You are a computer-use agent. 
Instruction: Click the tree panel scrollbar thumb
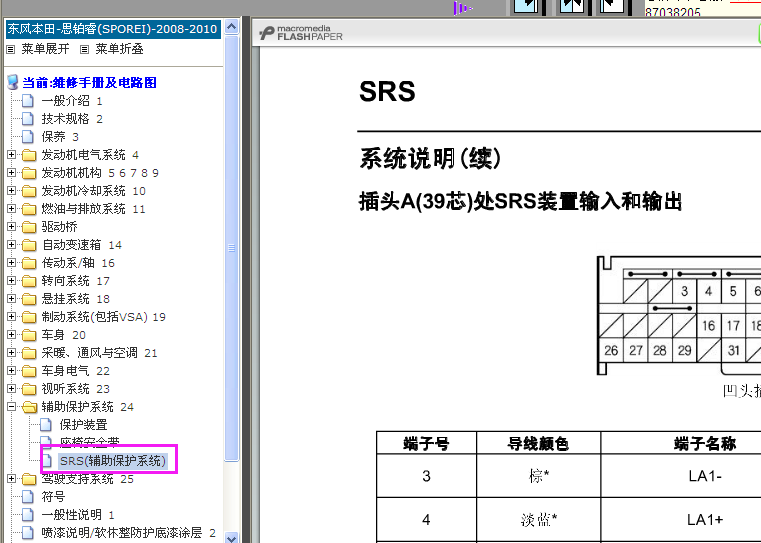232,247
